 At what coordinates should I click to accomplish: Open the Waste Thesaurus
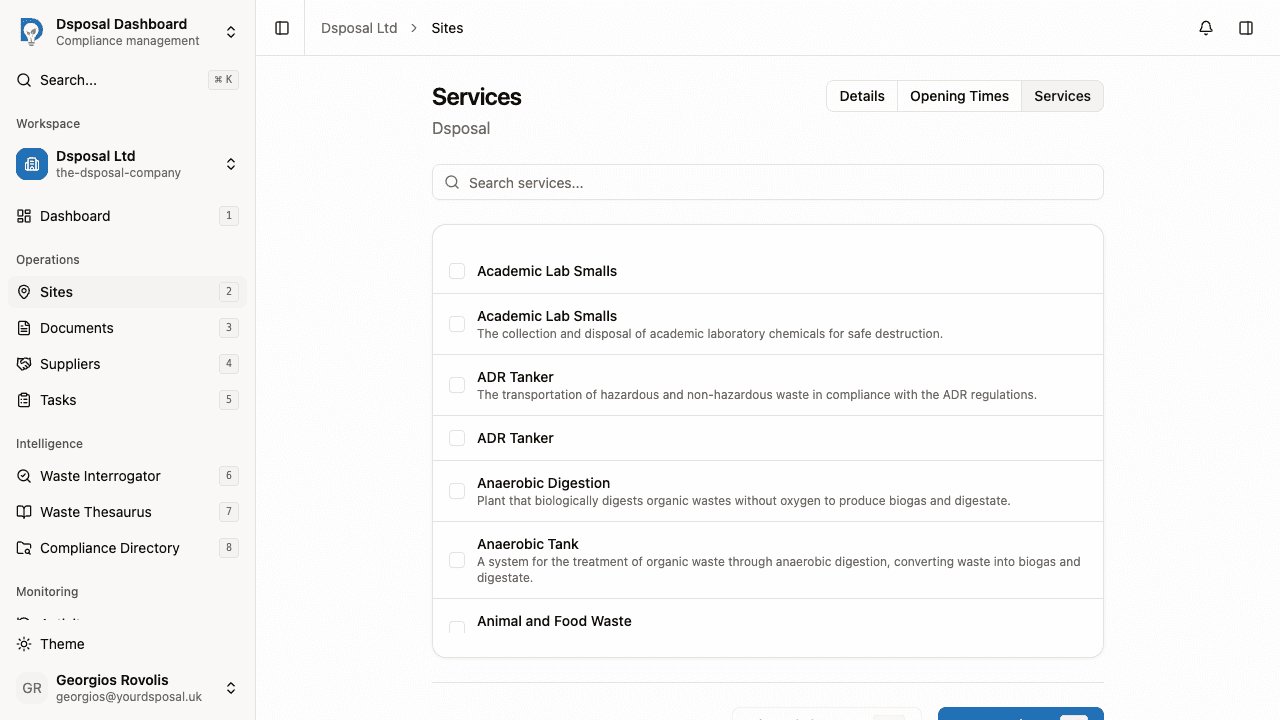tap(23, 512)
